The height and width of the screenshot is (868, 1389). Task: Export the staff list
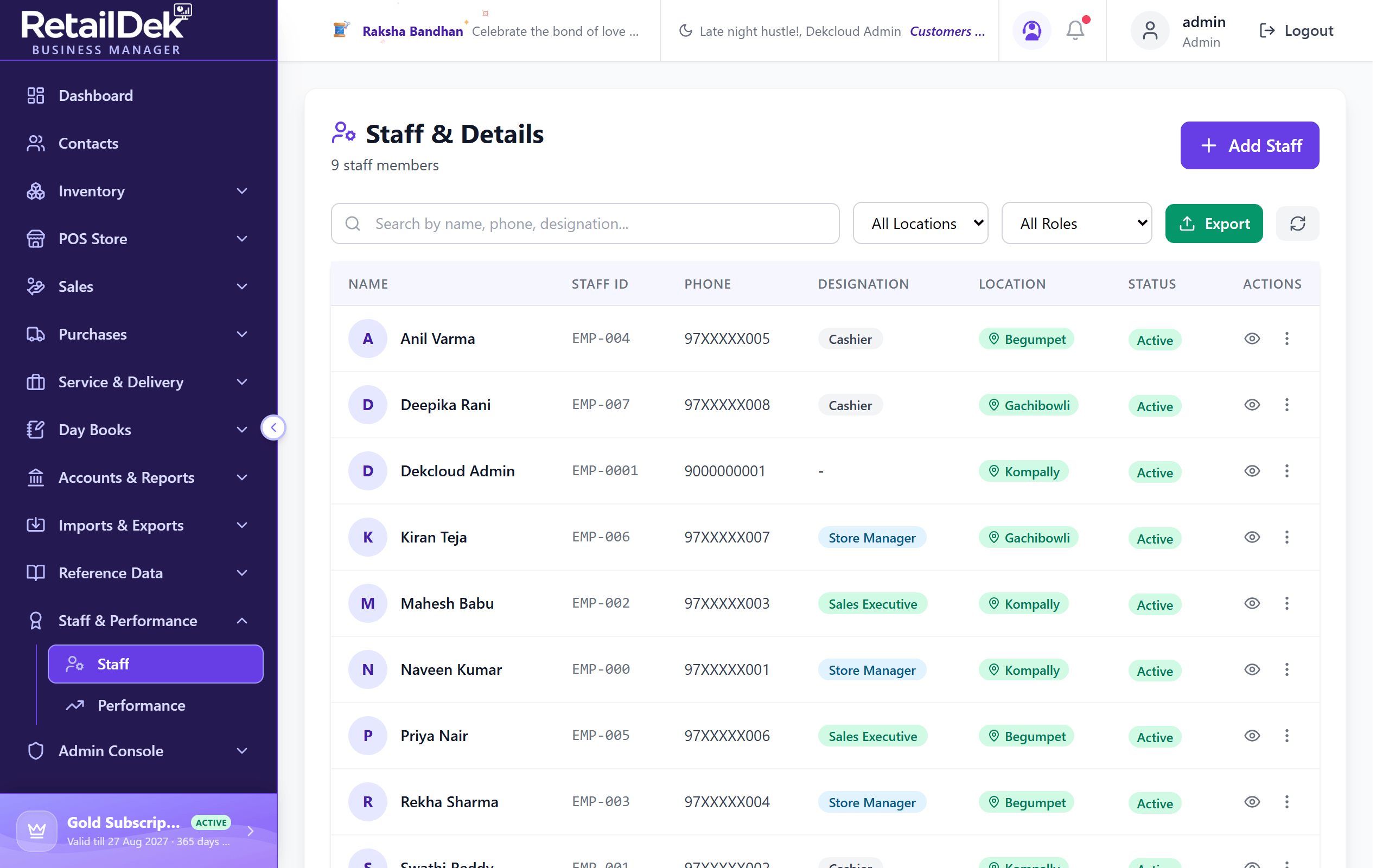1214,224
